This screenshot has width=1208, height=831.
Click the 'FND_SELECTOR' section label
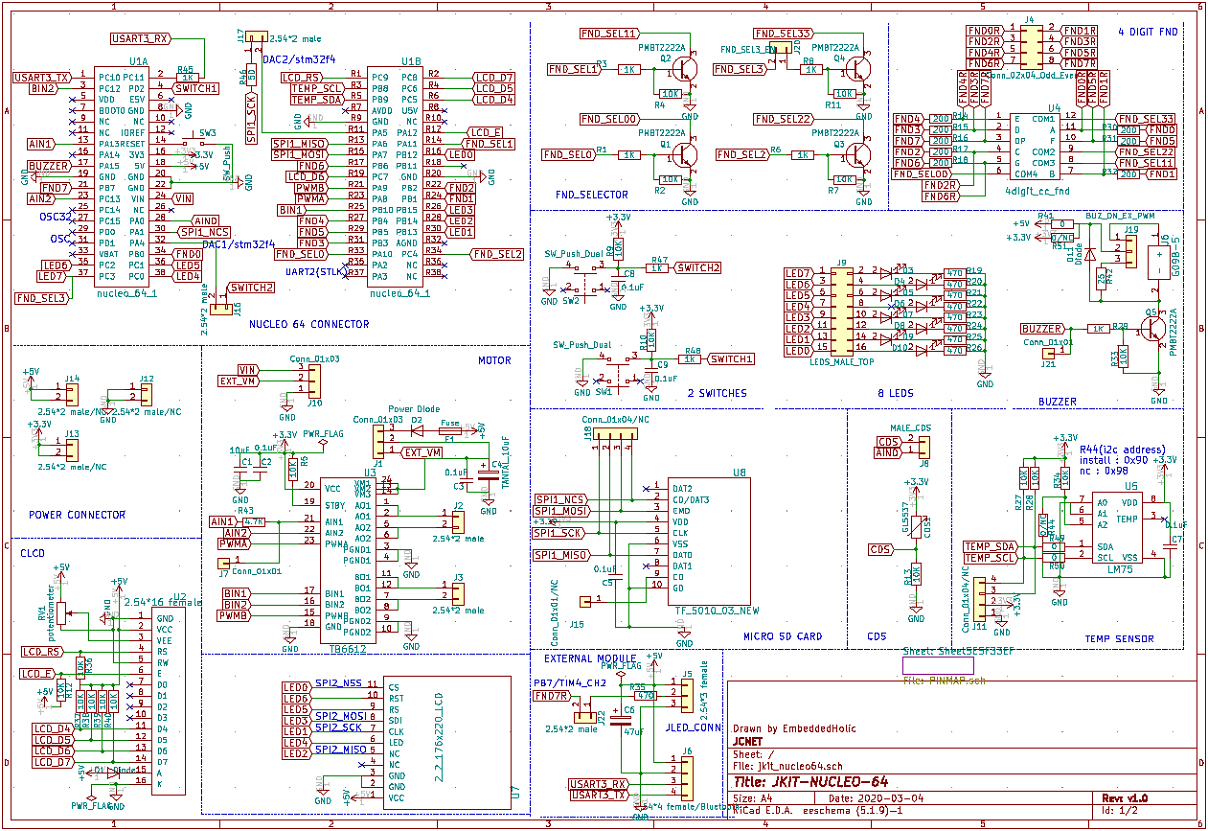tap(592, 195)
